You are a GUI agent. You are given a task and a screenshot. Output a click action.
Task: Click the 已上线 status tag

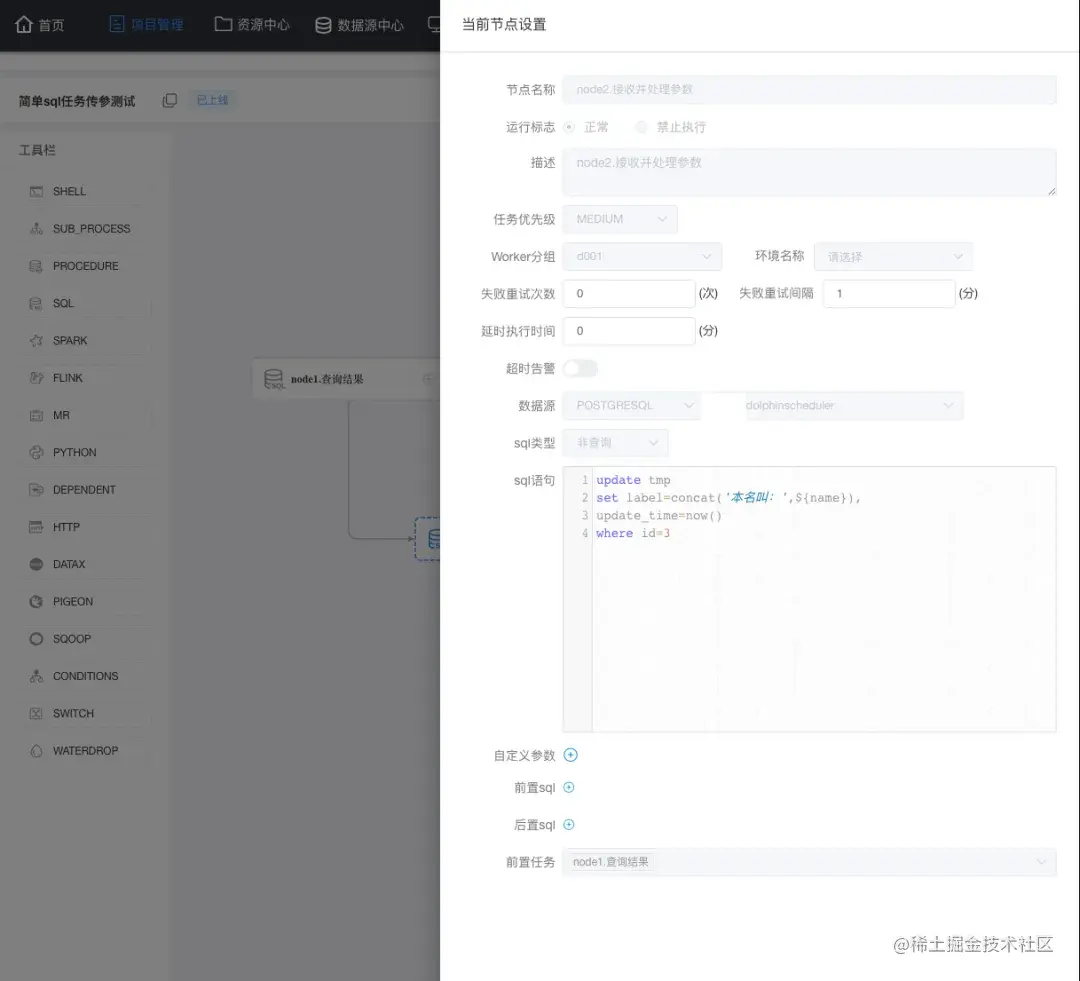pyautogui.click(x=212, y=100)
